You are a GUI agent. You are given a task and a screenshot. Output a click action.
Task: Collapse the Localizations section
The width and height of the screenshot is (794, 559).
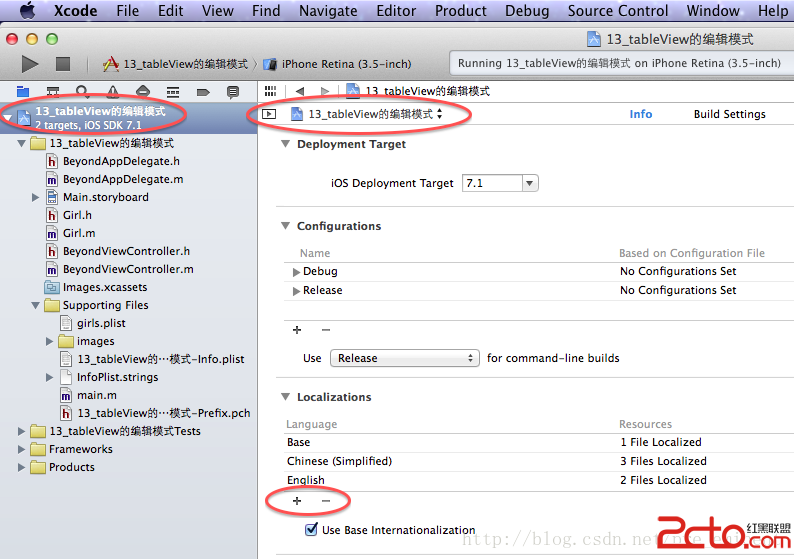[x=286, y=397]
